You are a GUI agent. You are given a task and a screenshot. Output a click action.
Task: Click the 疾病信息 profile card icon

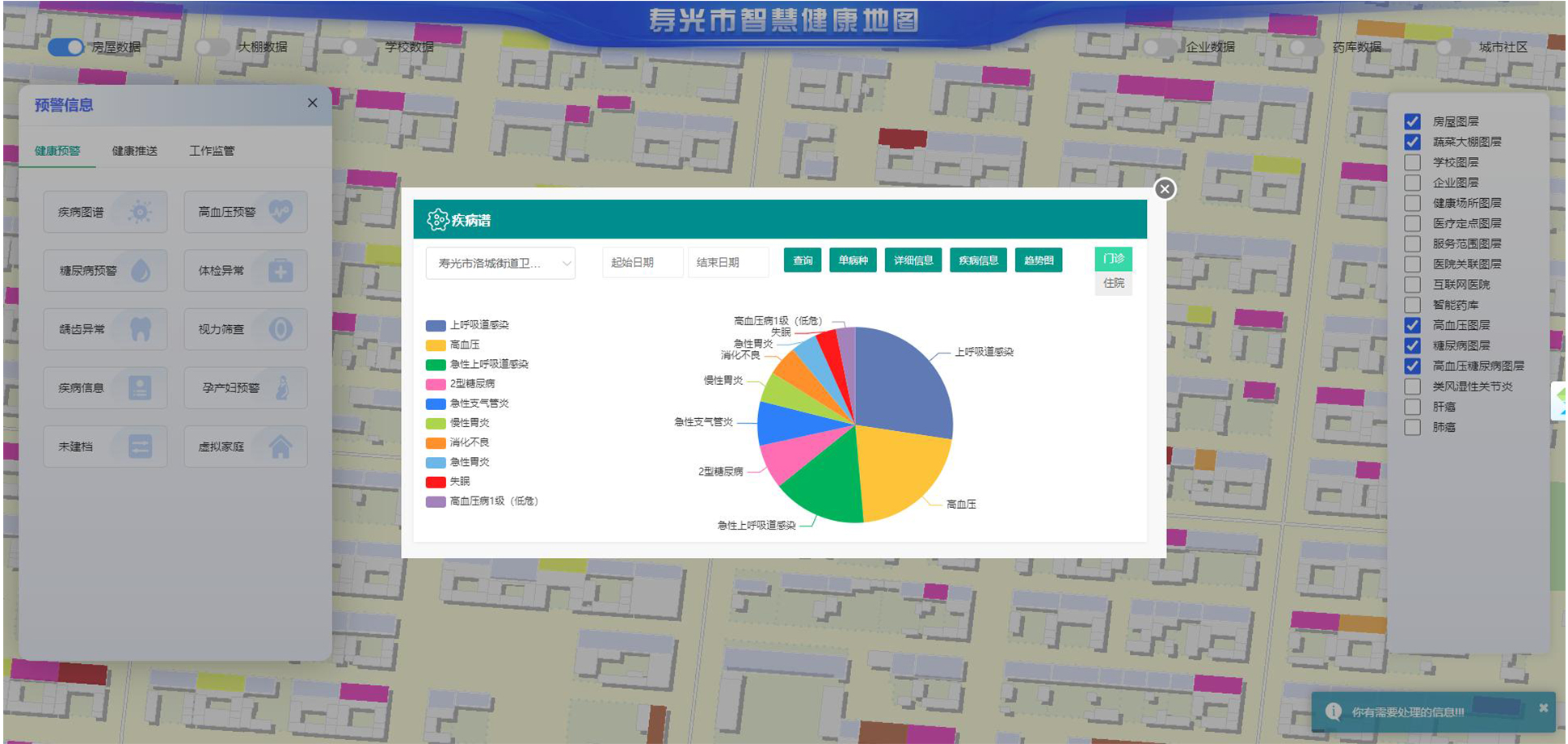(140, 388)
